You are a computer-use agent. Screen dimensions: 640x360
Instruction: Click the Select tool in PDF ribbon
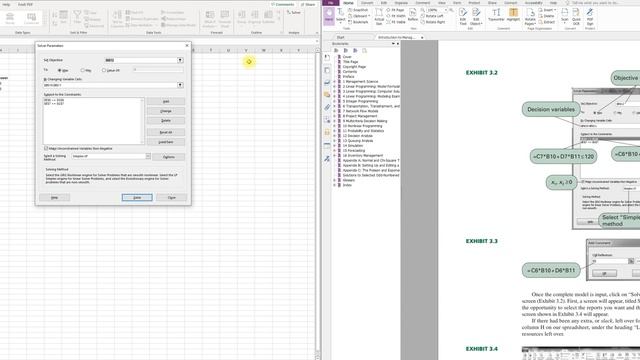click(x=340, y=16)
